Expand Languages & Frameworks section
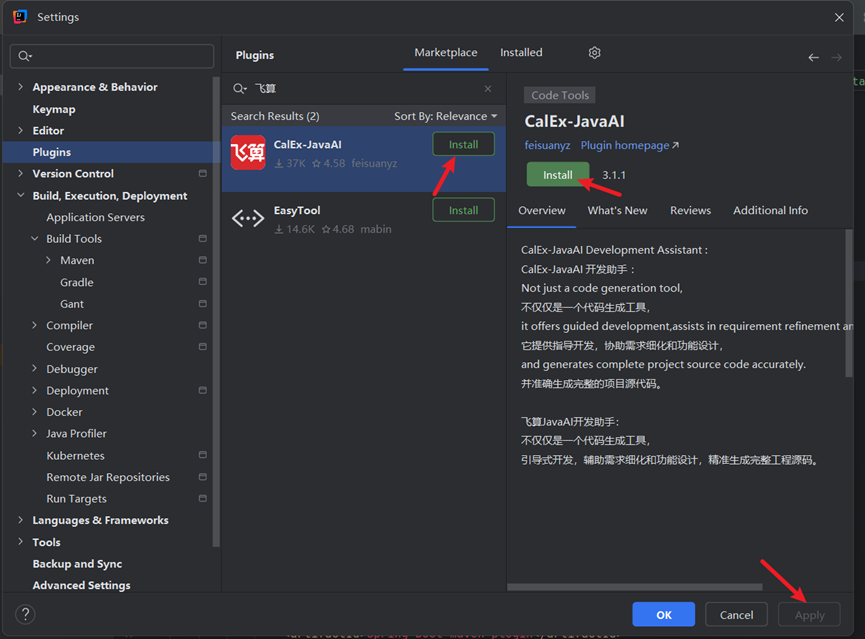Viewport: 865px width, 639px height. [20, 520]
